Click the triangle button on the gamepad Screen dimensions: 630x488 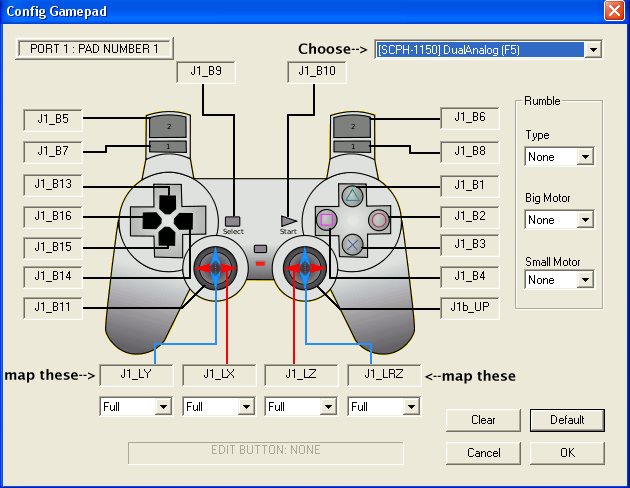click(x=352, y=196)
